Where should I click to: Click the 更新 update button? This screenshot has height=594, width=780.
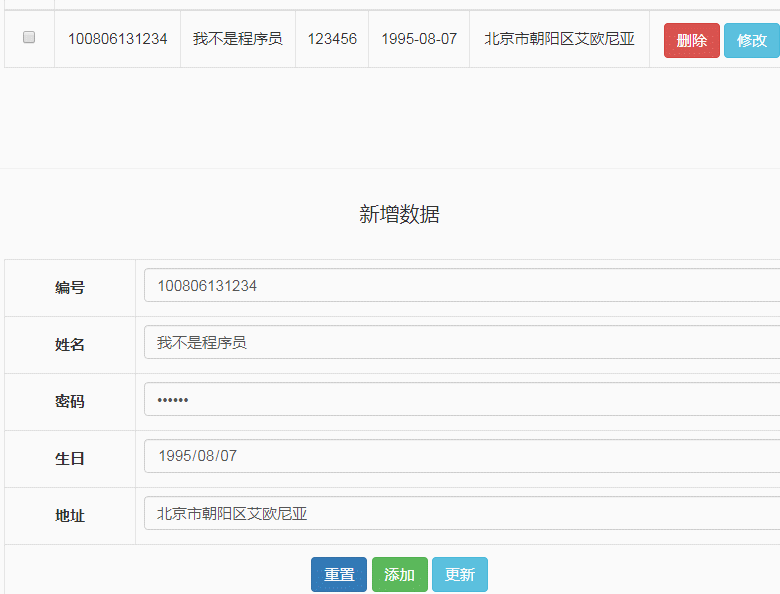point(460,575)
